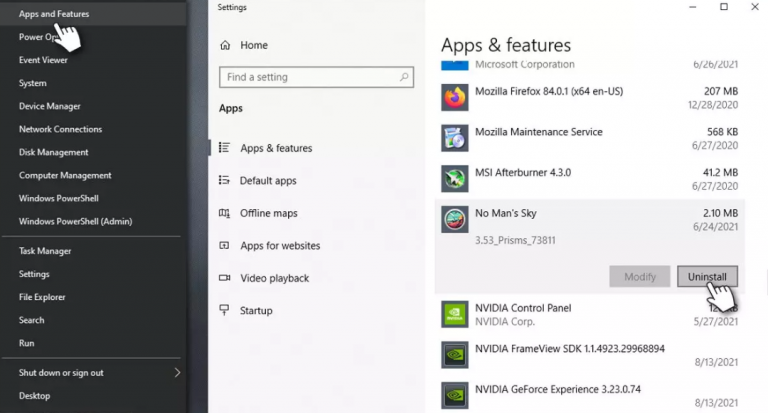The image size is (768, 413).
Task: Click the Offline maps sidebar icon
Action: click(224, 213)
